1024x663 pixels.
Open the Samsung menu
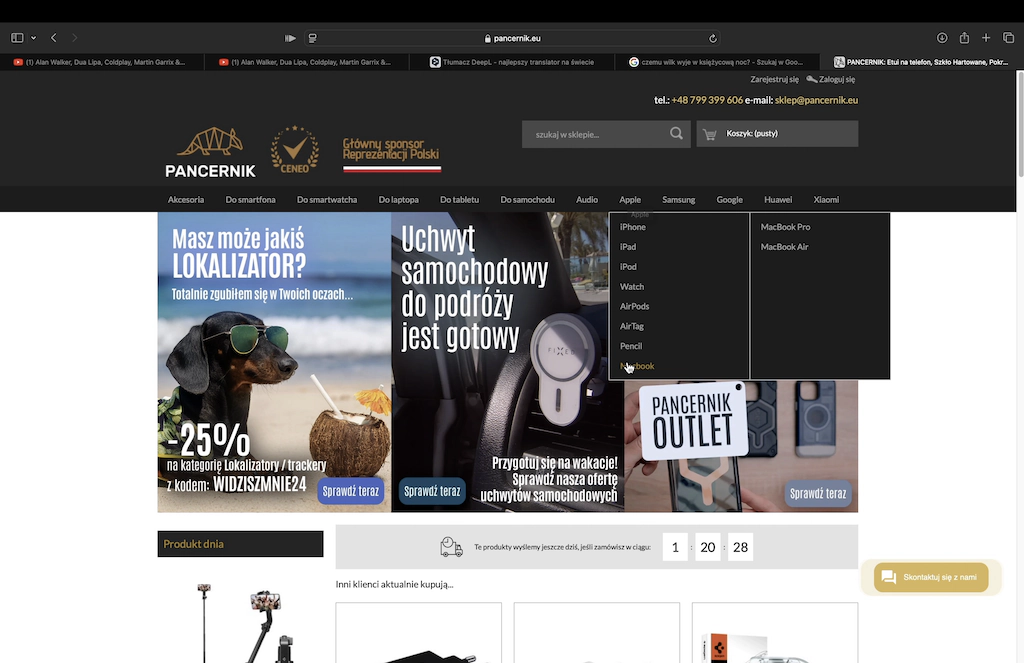tap(679, 200)
